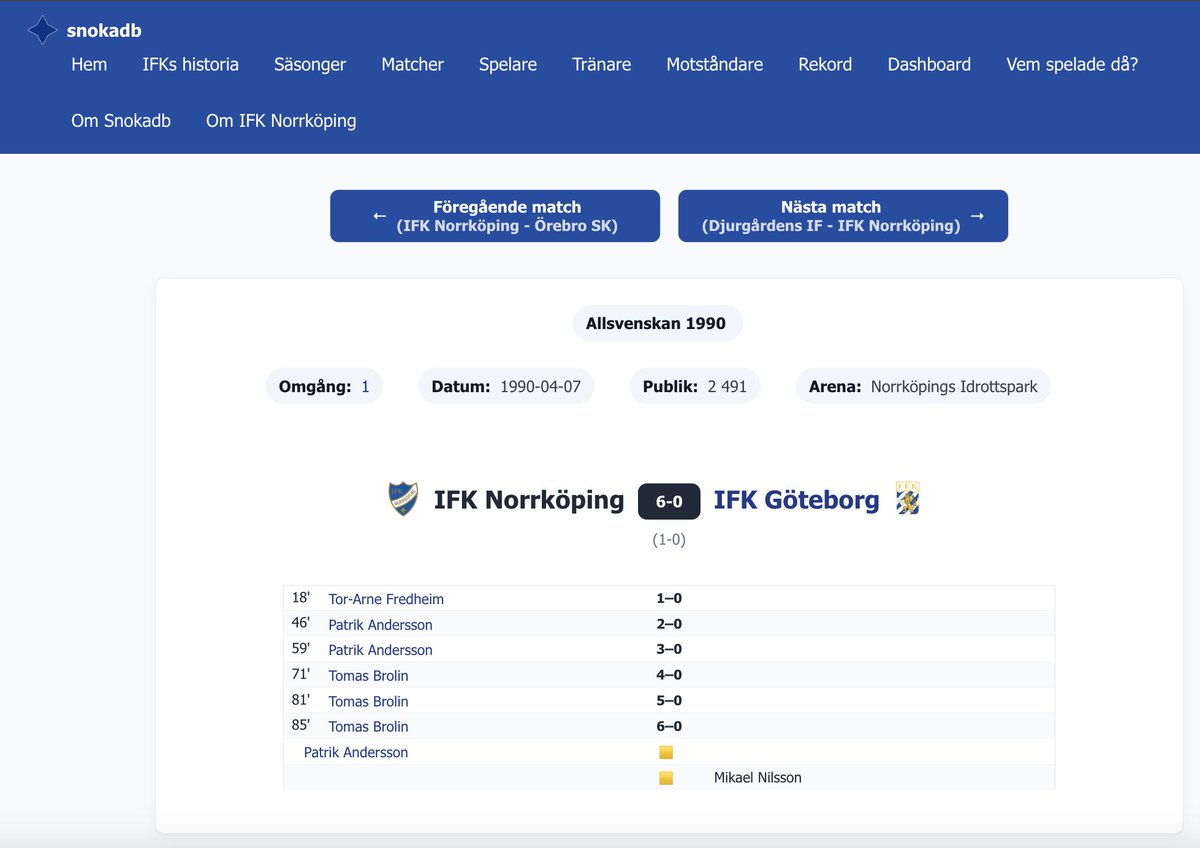
Task: Click the 6–0 score cell in goal list
Action: [x=669, y=726]
